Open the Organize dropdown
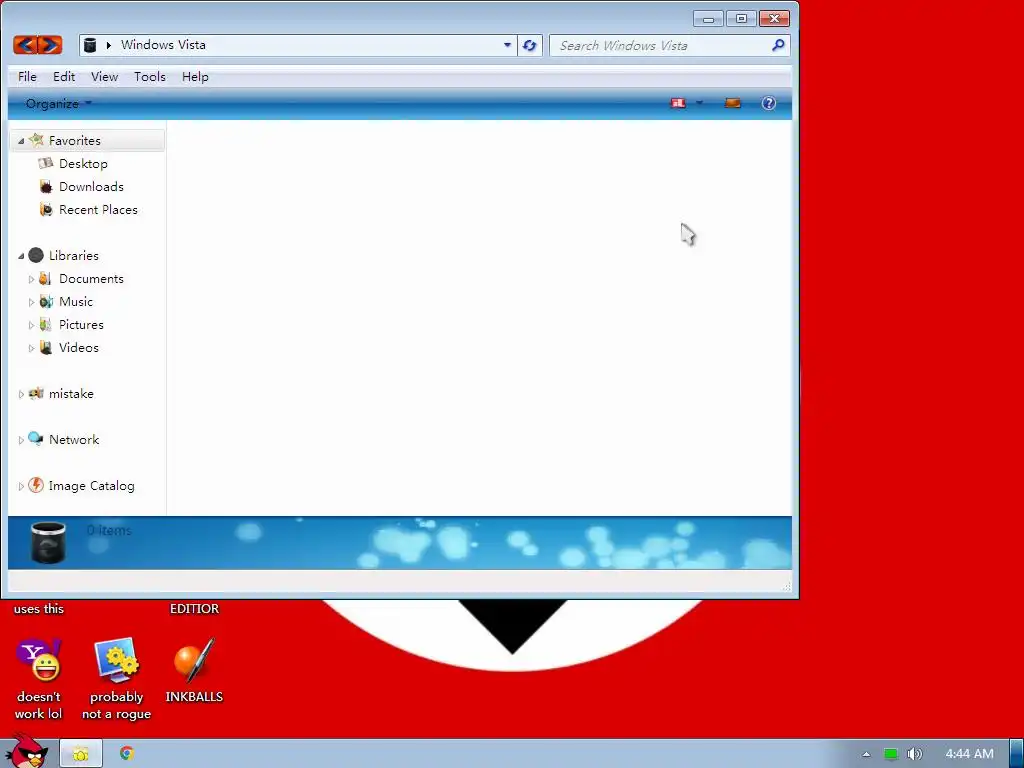 pos(58,103)
